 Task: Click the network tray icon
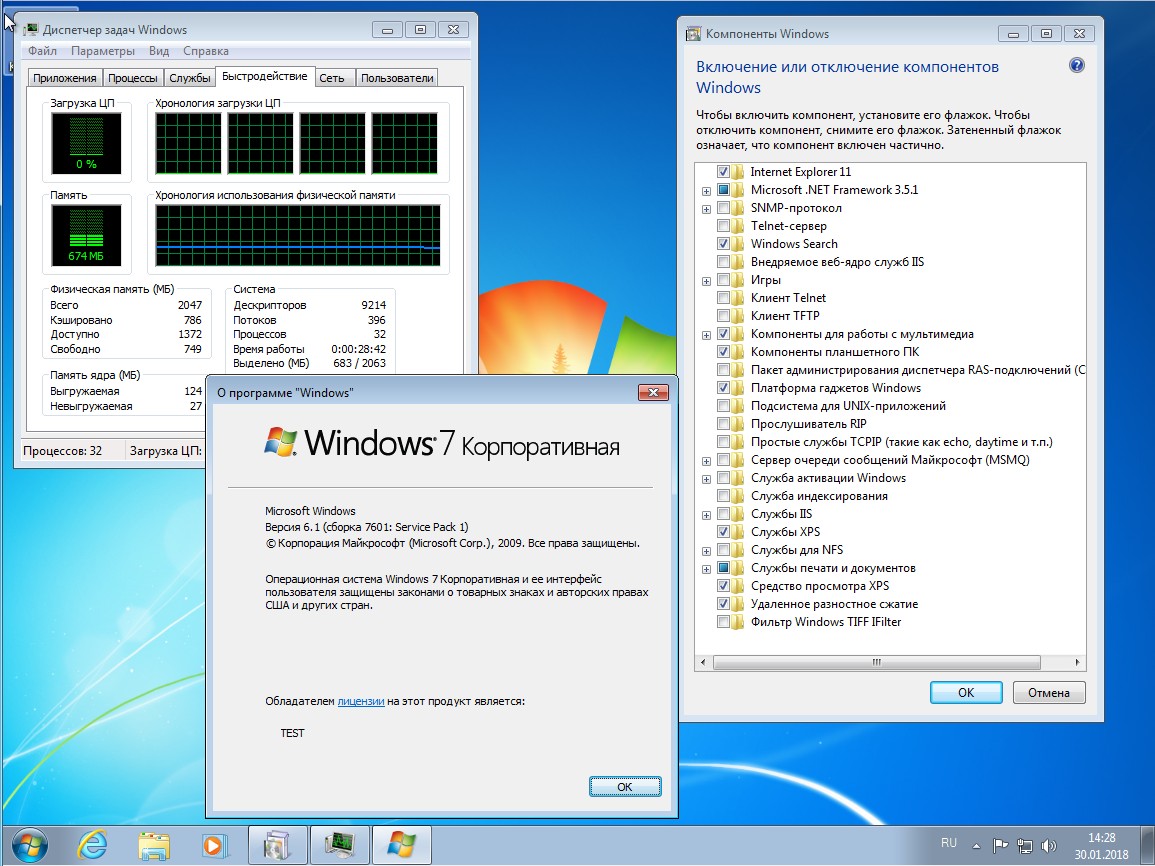coord(1025,845)
